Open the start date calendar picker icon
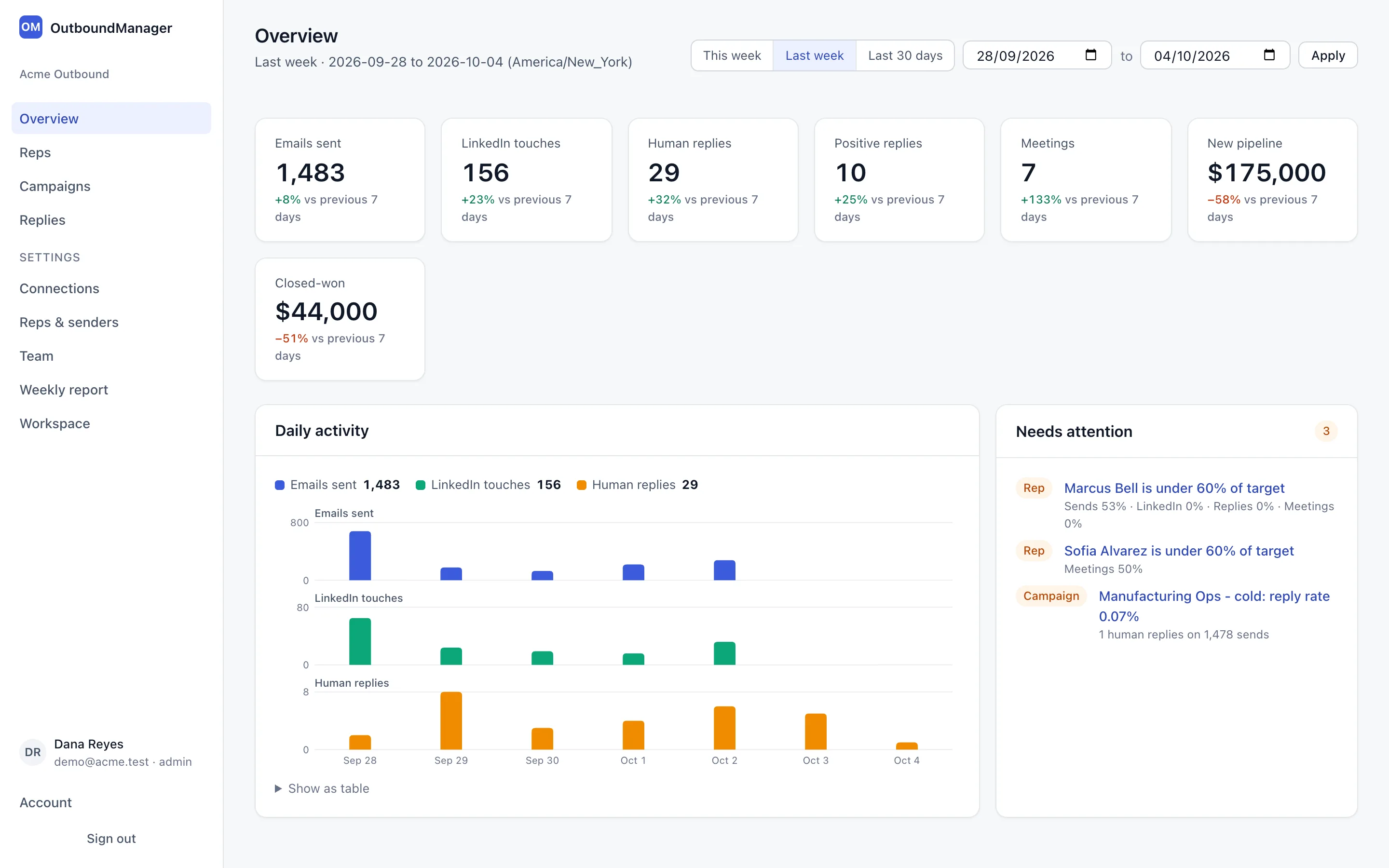1389x868 pixels. tap(1090, 55)
